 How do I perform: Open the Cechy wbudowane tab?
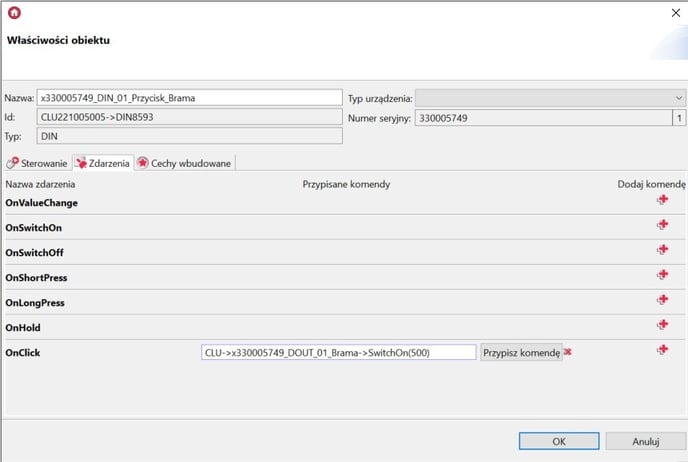click(x=185, y=162)
